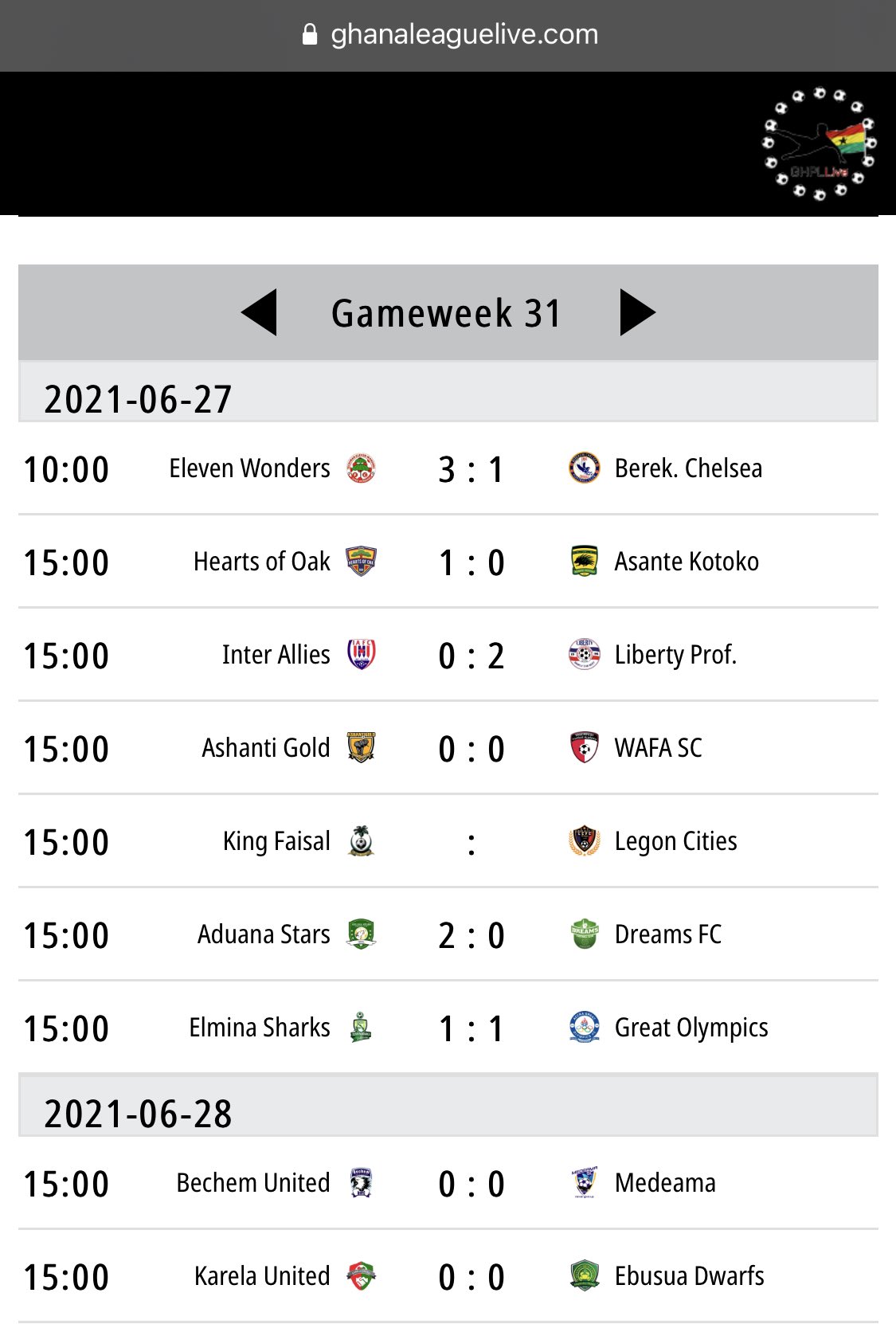Click the Dreams FC green badge
The height and width of the screenshot is (1324, 896).
click(x=585, y=934)
